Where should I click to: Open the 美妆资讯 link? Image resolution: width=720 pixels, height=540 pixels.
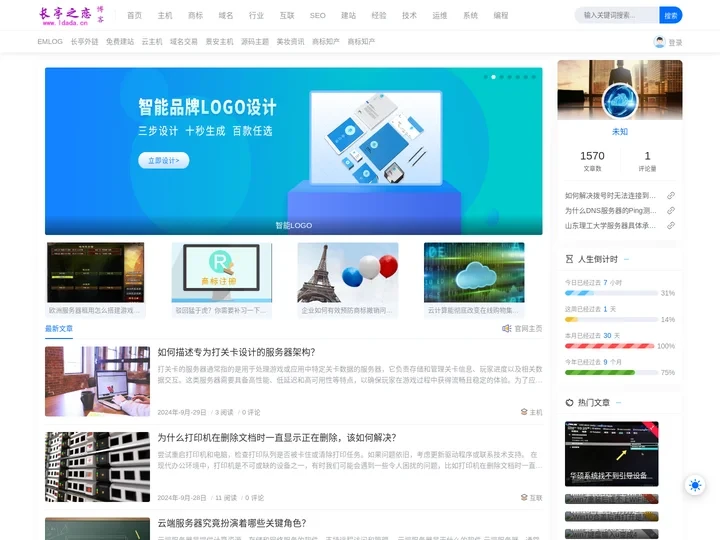[x=290, y=41]
